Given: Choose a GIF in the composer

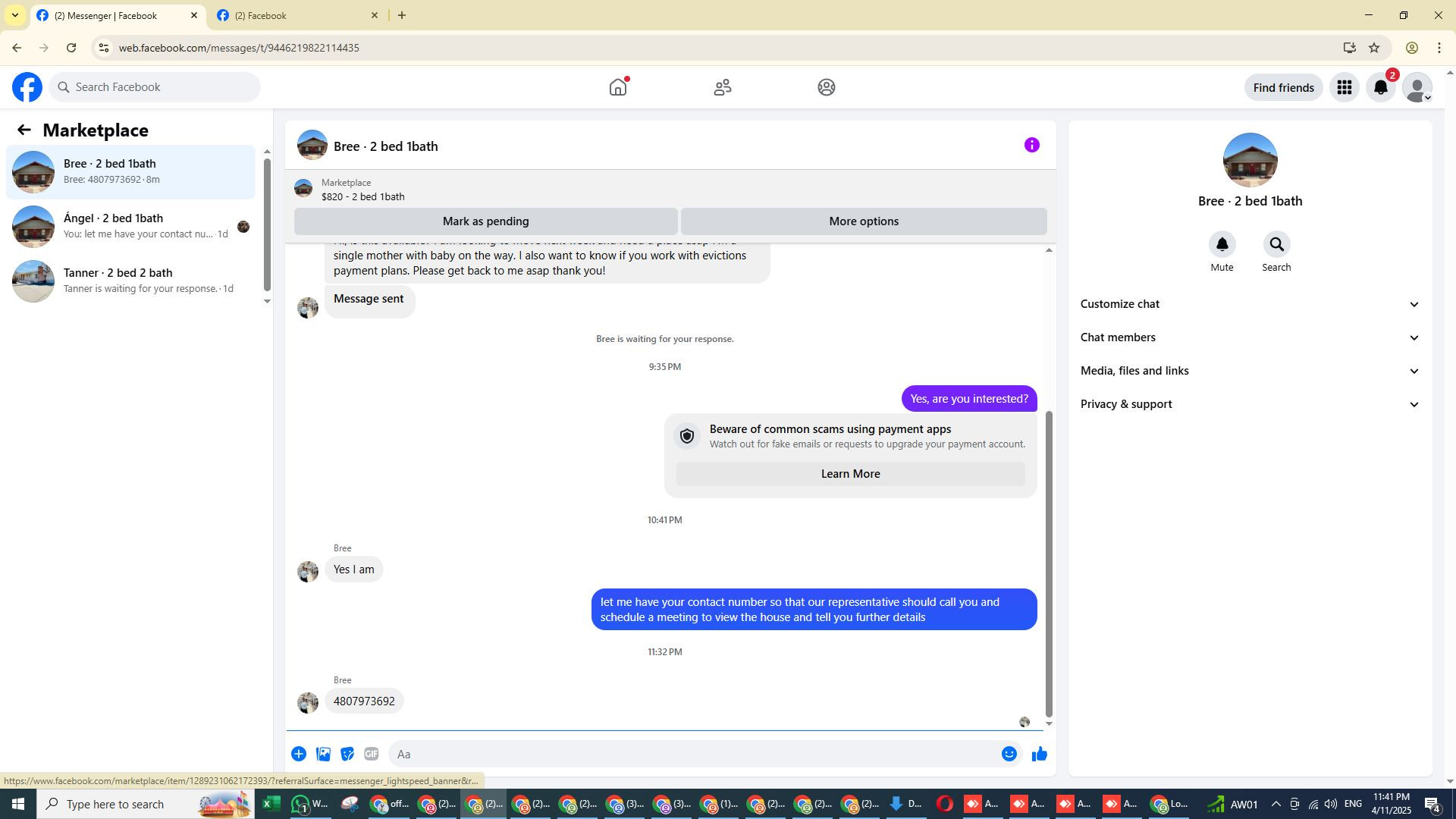Looking at the screenshot, I should pos(372,754).
